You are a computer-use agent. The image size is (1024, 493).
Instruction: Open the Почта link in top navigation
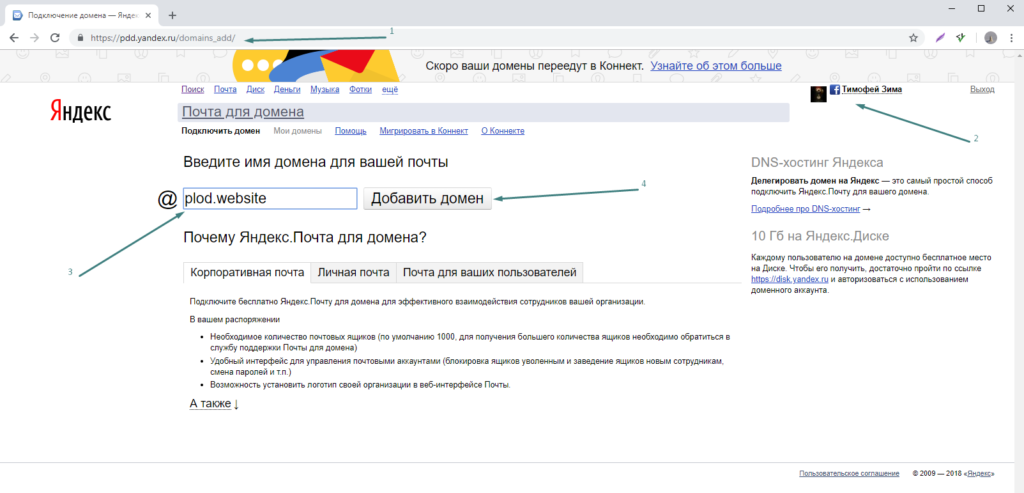225,89
